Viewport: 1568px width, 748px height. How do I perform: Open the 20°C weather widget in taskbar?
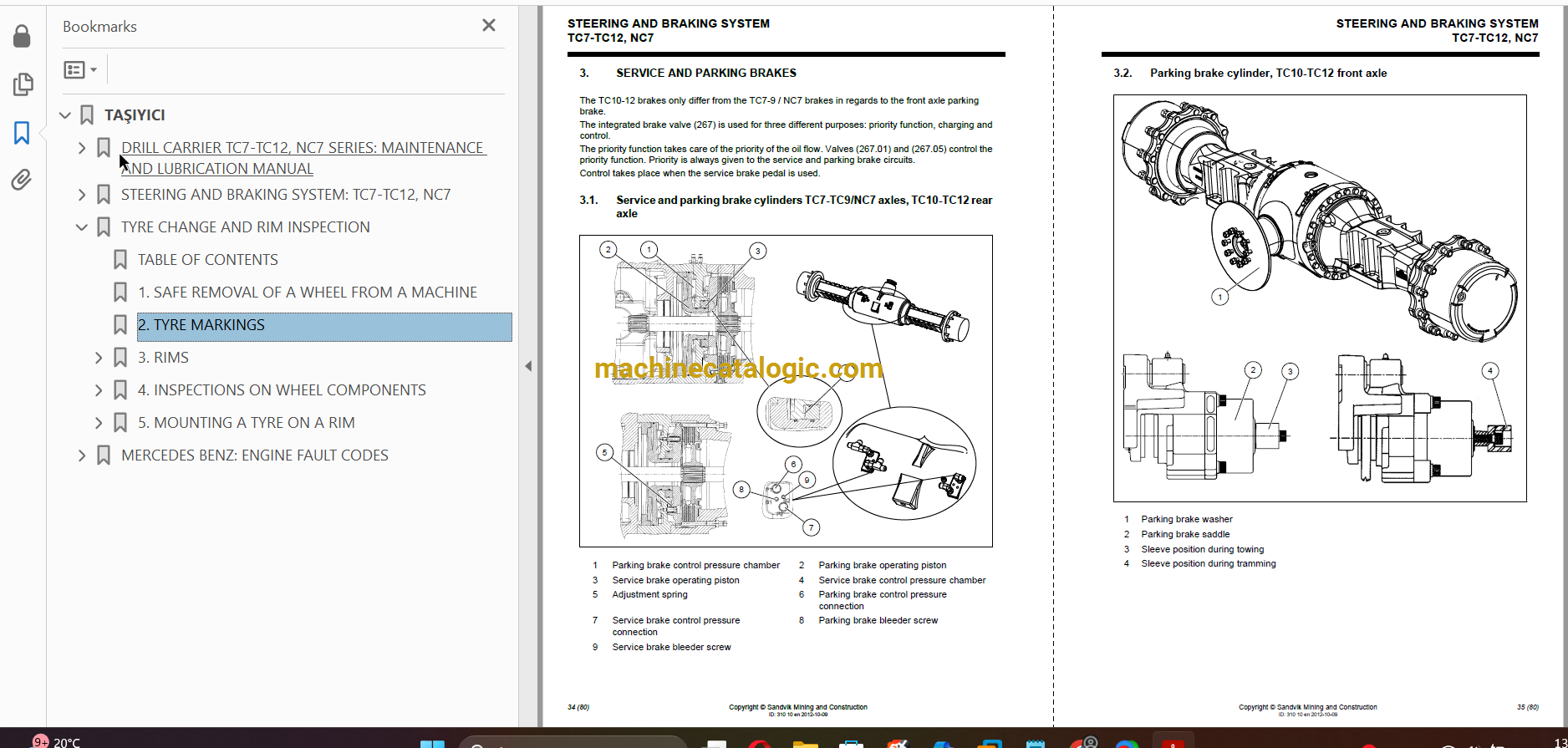(57, 742)
